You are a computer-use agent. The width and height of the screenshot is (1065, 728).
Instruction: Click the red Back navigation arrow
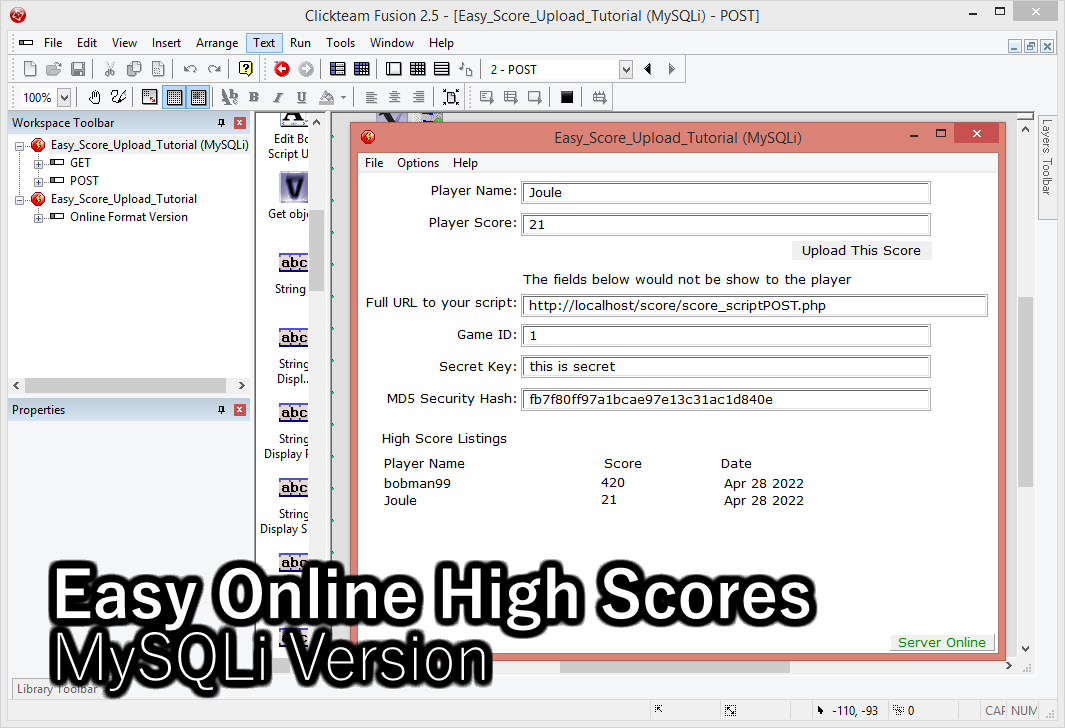(282, 69)
